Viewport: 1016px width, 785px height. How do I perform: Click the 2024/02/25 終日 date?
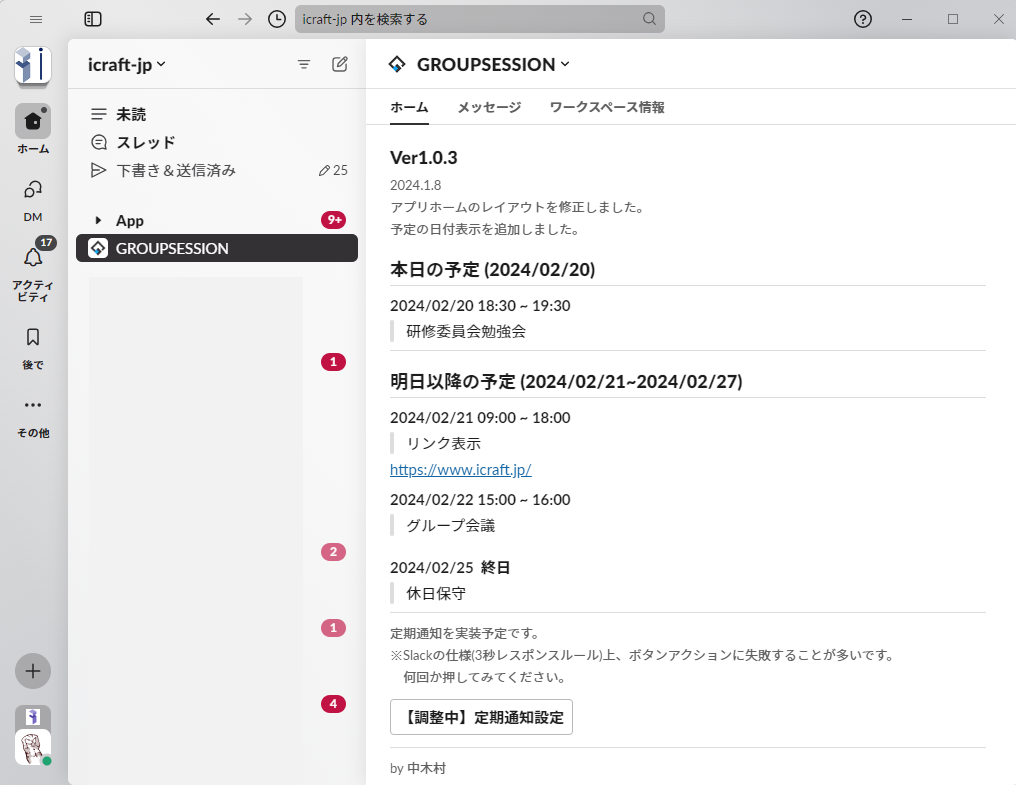[450, 568]
